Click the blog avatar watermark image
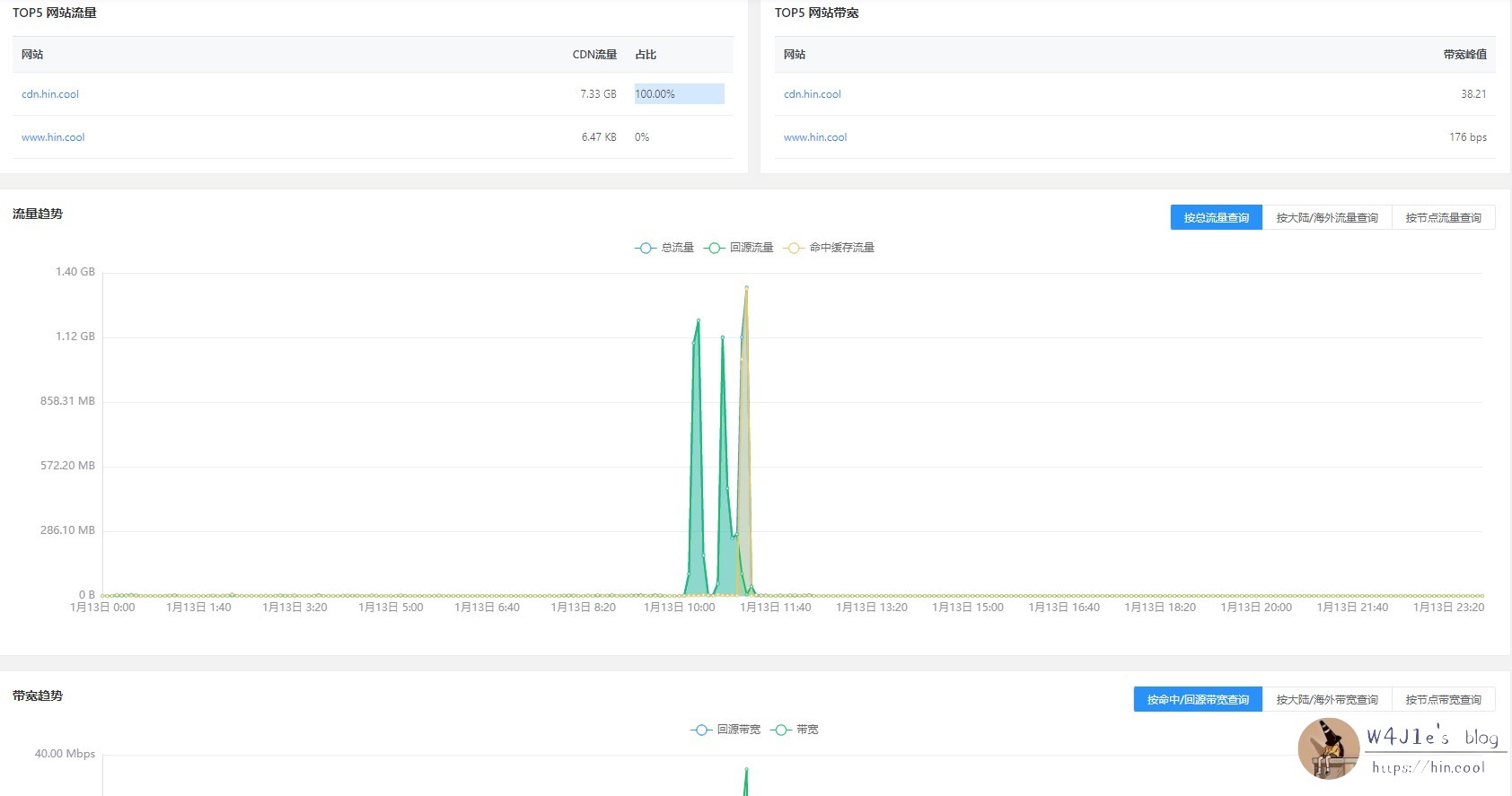This screenshot has width=1512, height=796. (1328, 748)
